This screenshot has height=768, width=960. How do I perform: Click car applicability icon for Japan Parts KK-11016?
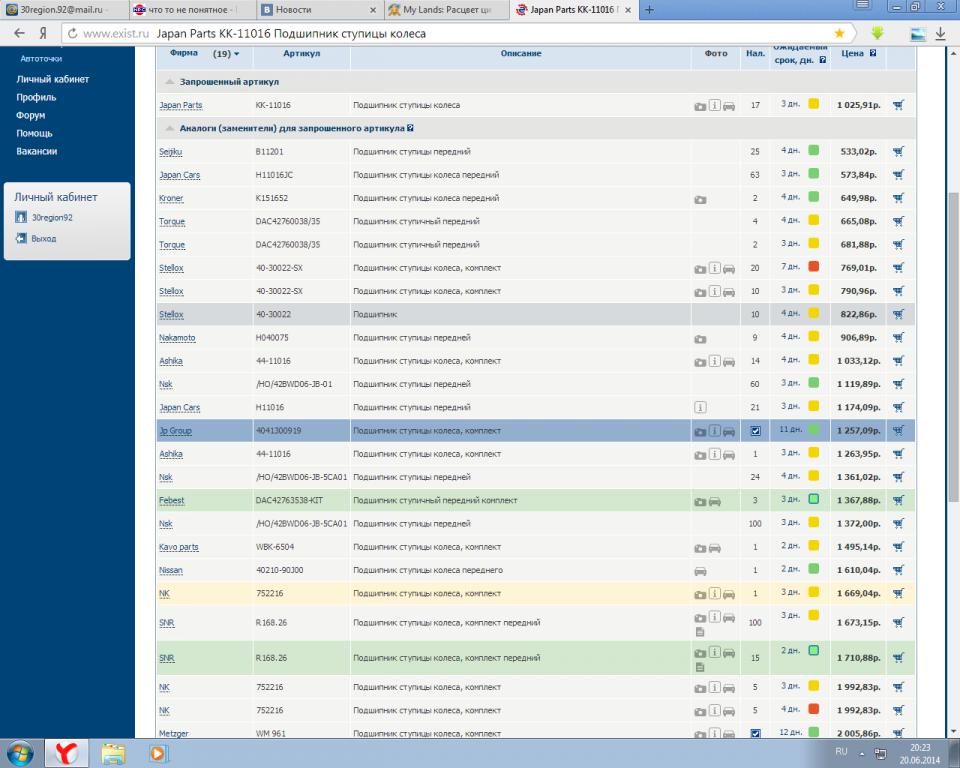coord(729,107)
